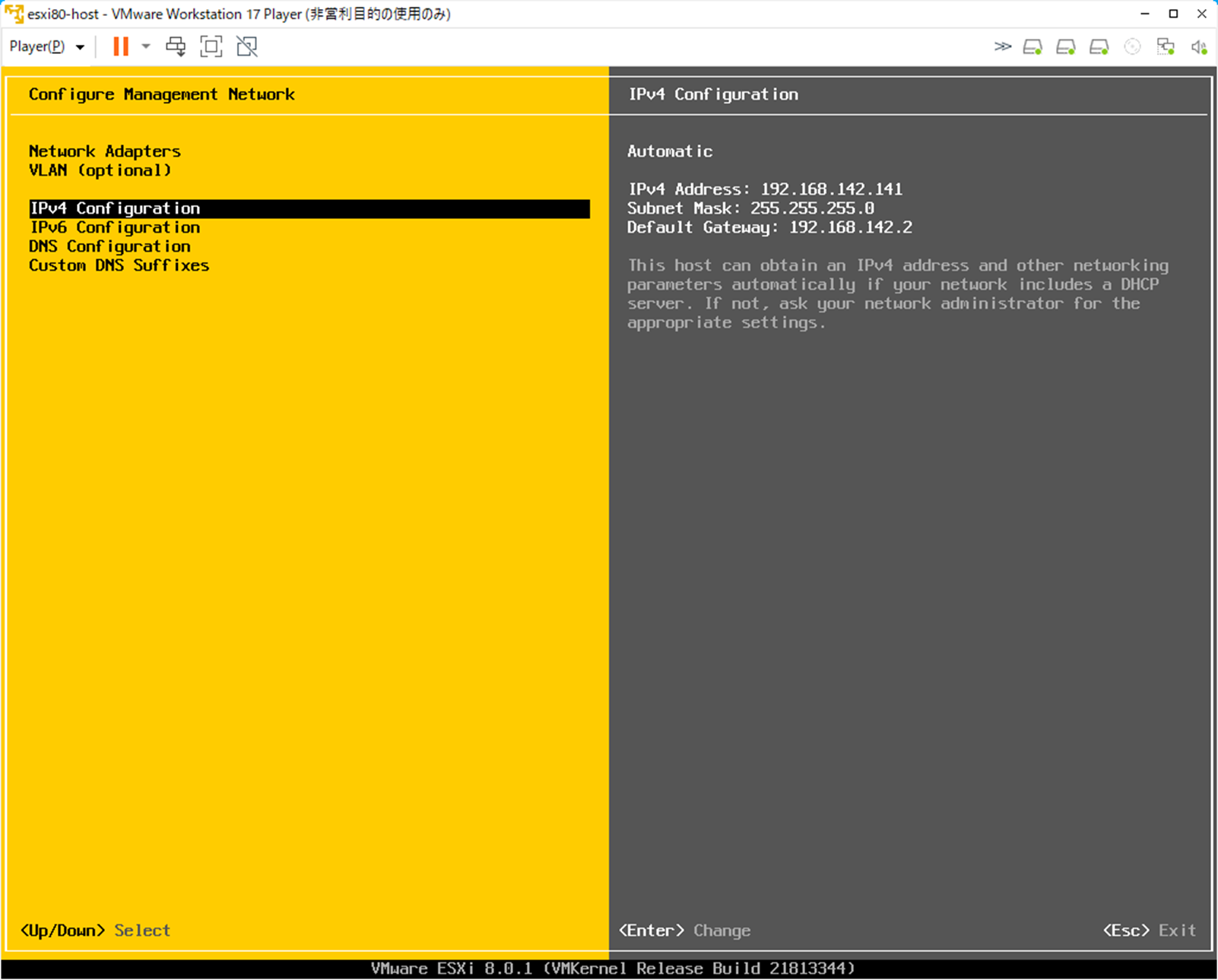This screenshot has width=1218, height=980.
Task: Select DNS Configuration menu entry
Action: [x=109, y=246]
